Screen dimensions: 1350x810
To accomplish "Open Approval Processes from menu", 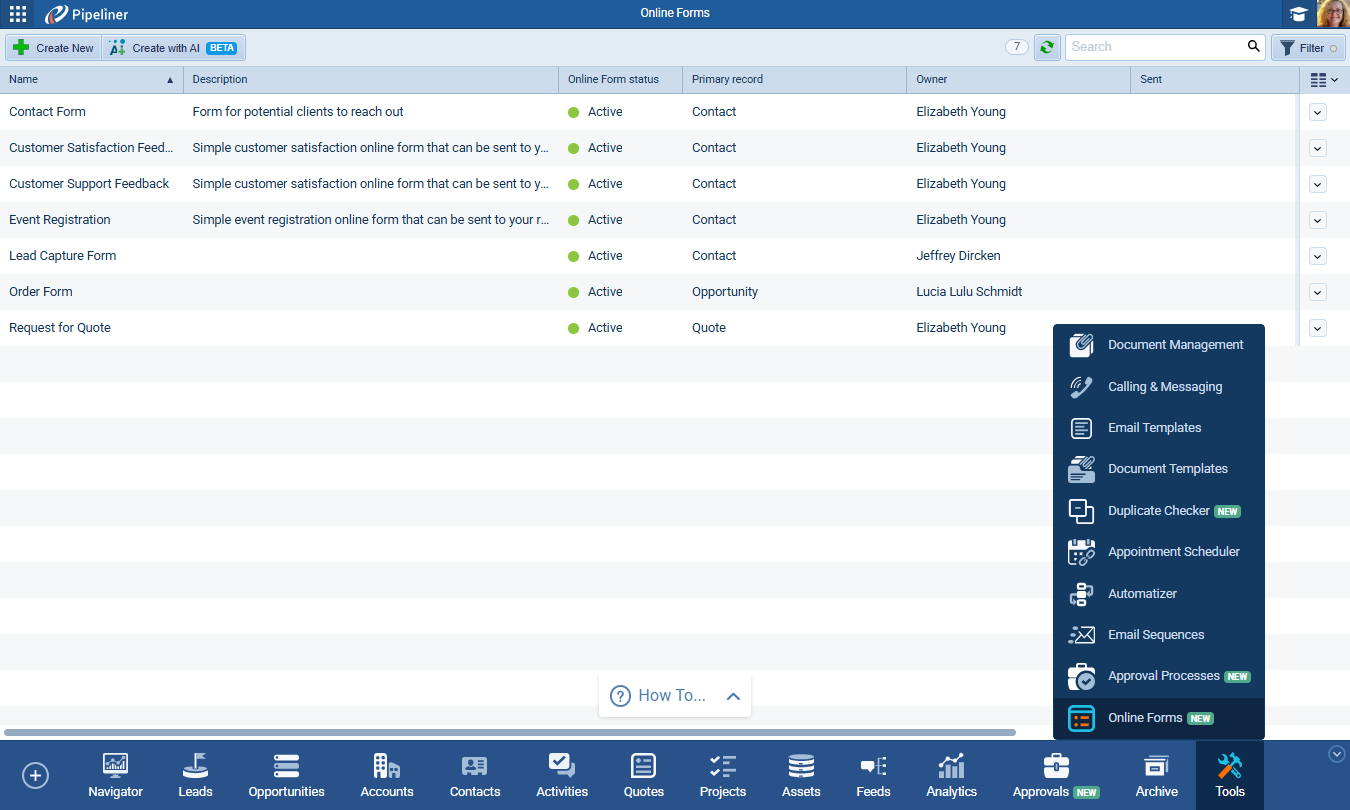I will point(1158,676).
